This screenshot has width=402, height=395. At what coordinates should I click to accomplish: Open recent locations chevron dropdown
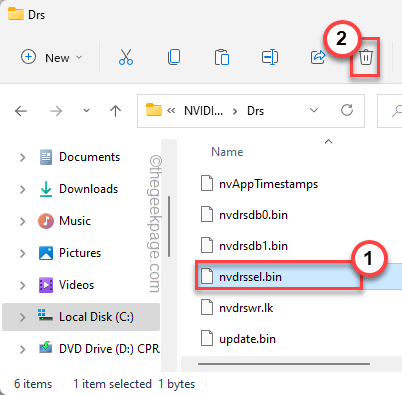click(86, 111)
